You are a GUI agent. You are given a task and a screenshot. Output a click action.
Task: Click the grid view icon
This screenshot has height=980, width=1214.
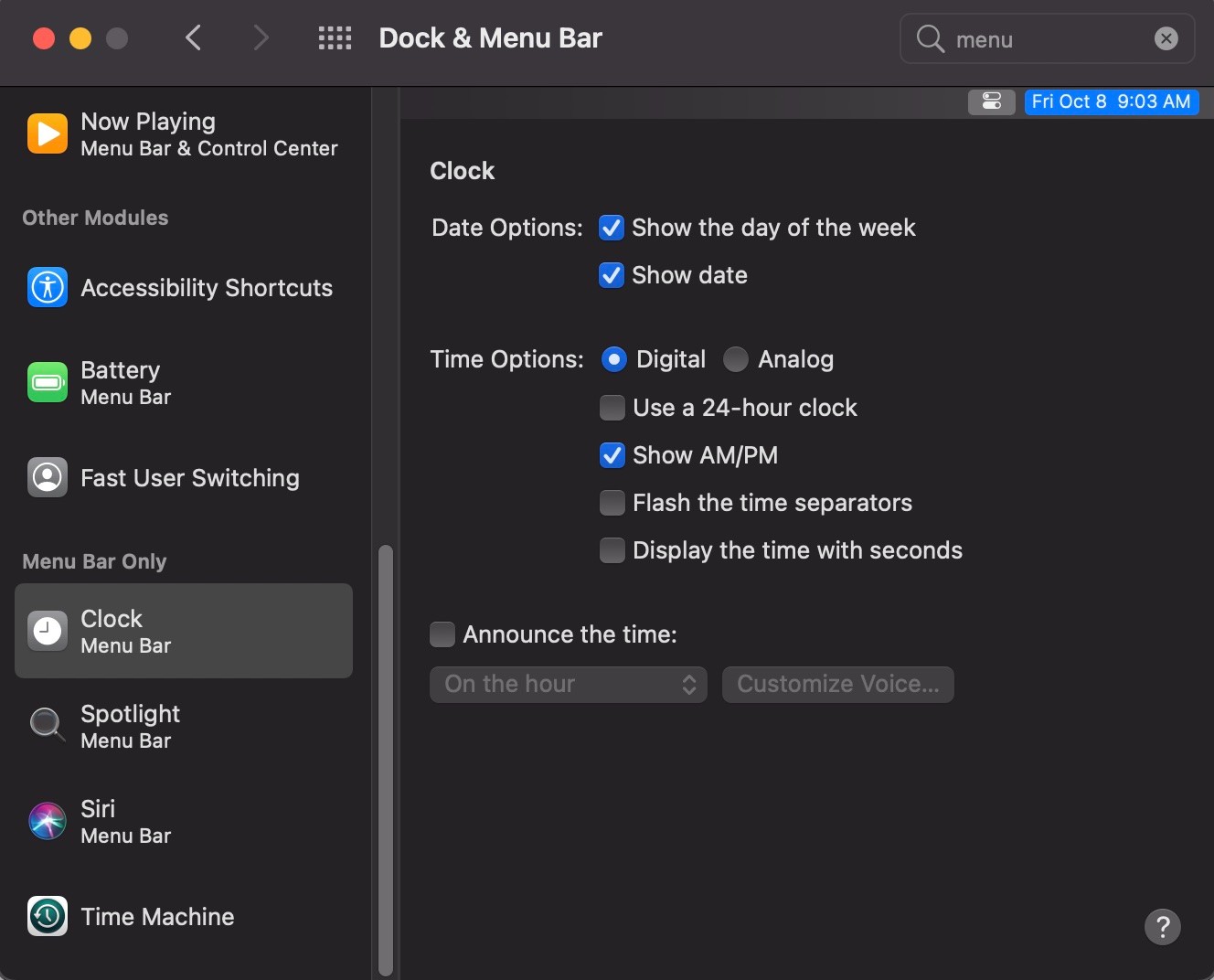[x=335, y=37]
